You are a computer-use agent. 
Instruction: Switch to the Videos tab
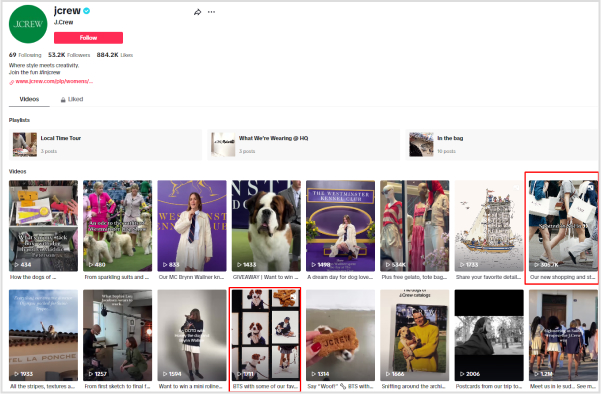coord(29,99)
